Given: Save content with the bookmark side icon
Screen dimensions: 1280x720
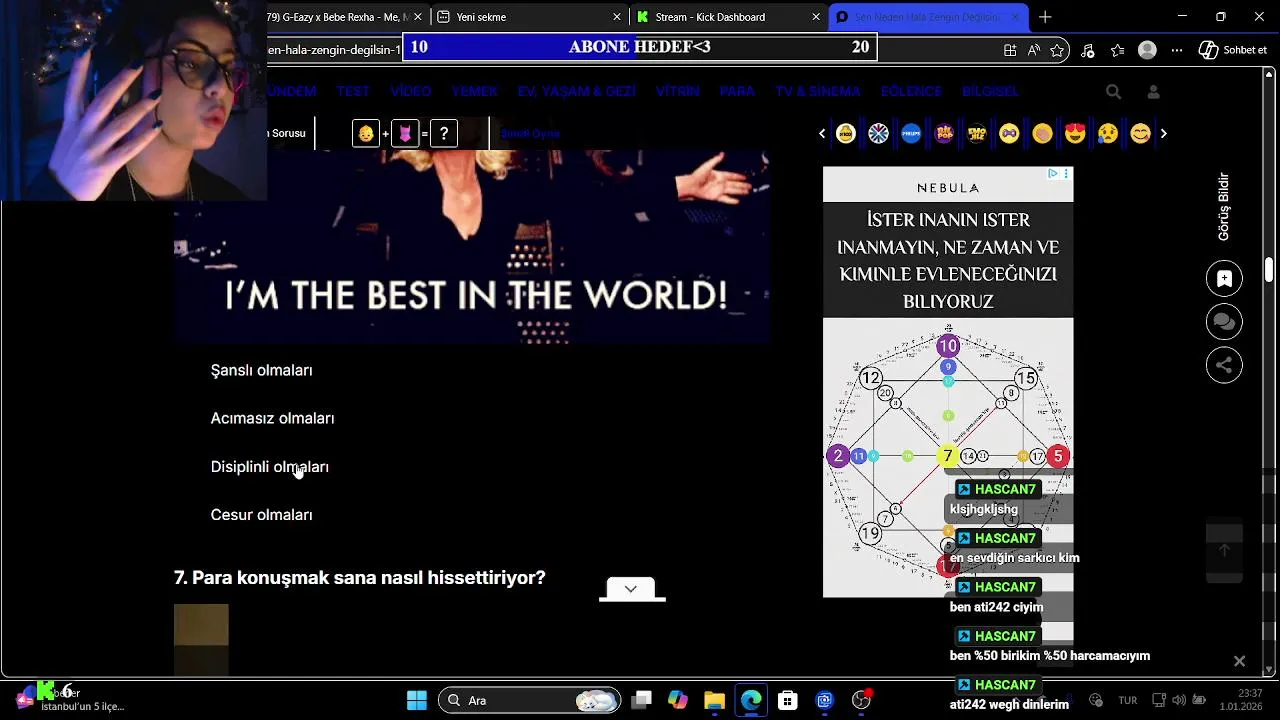Looking at the screenshot, I should pyautogui.click(x=1224, y=279).
